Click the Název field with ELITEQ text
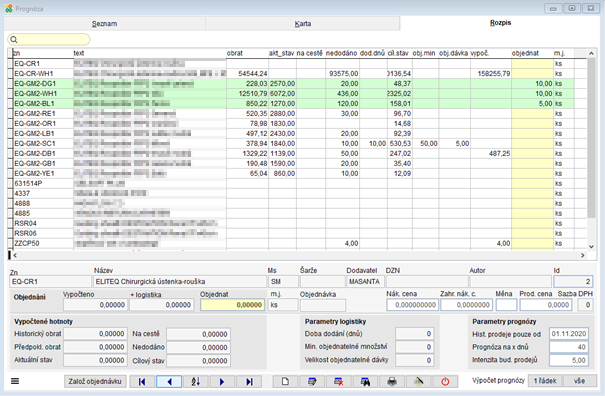Image resolution: width=605 pixels, height=396 pixels. click(x=180, y=281)
